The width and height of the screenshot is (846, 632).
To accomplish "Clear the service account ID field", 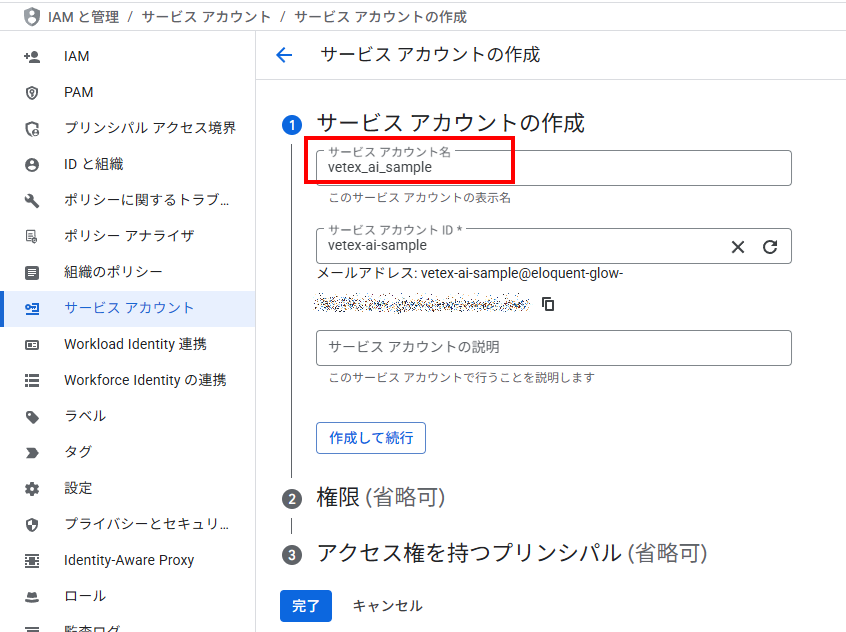I will [x=738, y=247].
